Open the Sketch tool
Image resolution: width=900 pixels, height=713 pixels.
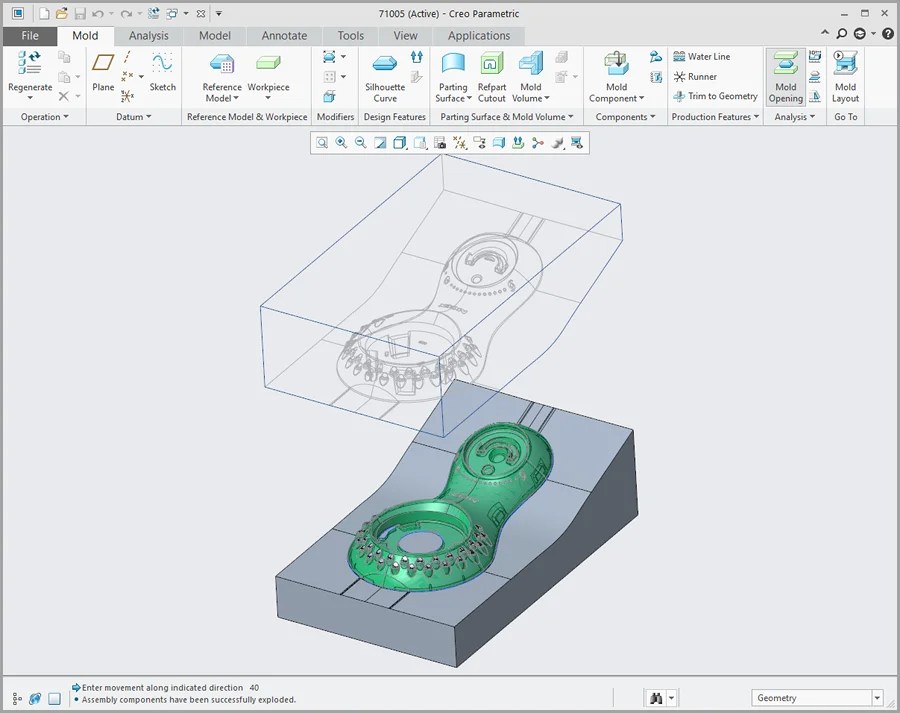162,75
